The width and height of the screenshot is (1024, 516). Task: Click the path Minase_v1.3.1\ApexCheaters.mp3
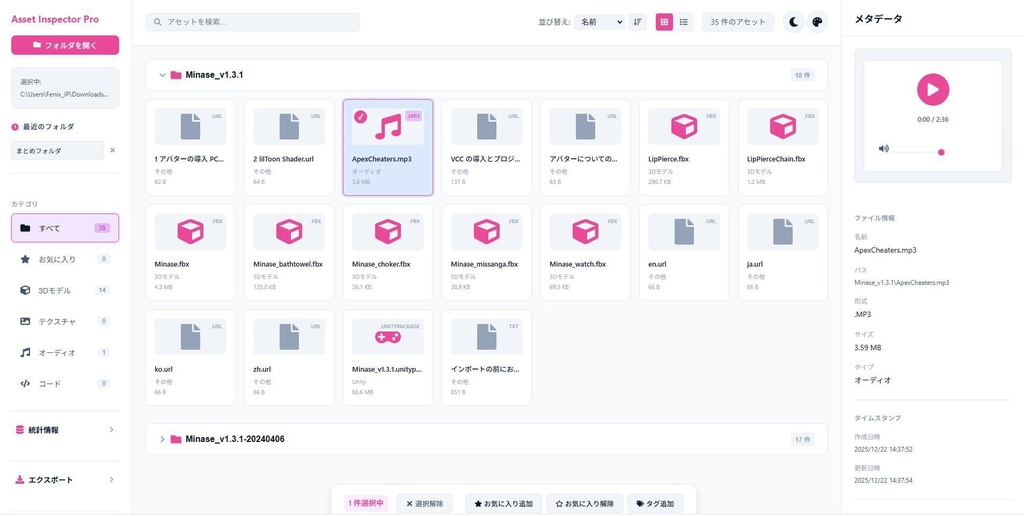coord(901,283)
